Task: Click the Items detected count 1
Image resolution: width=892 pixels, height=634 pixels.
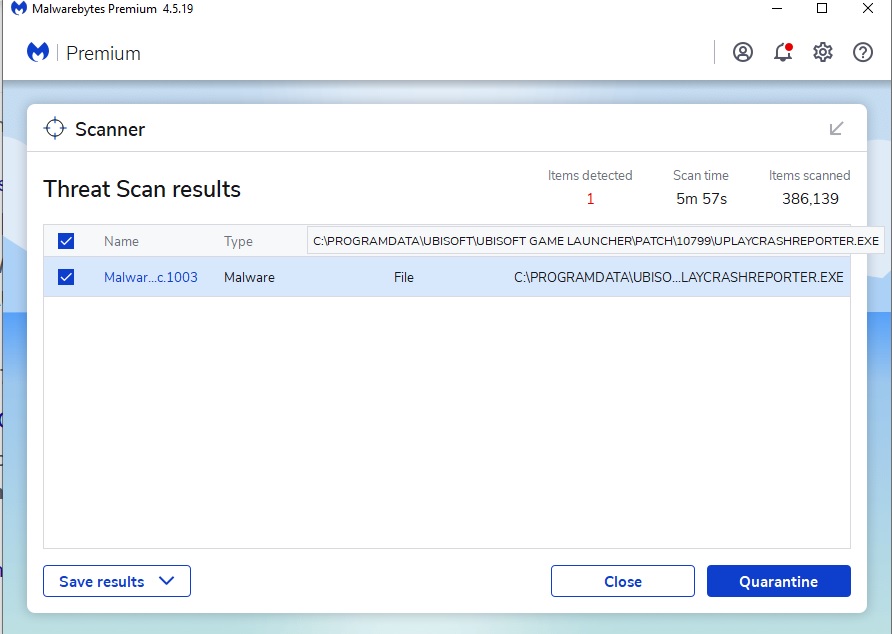Action: point(590,199)
